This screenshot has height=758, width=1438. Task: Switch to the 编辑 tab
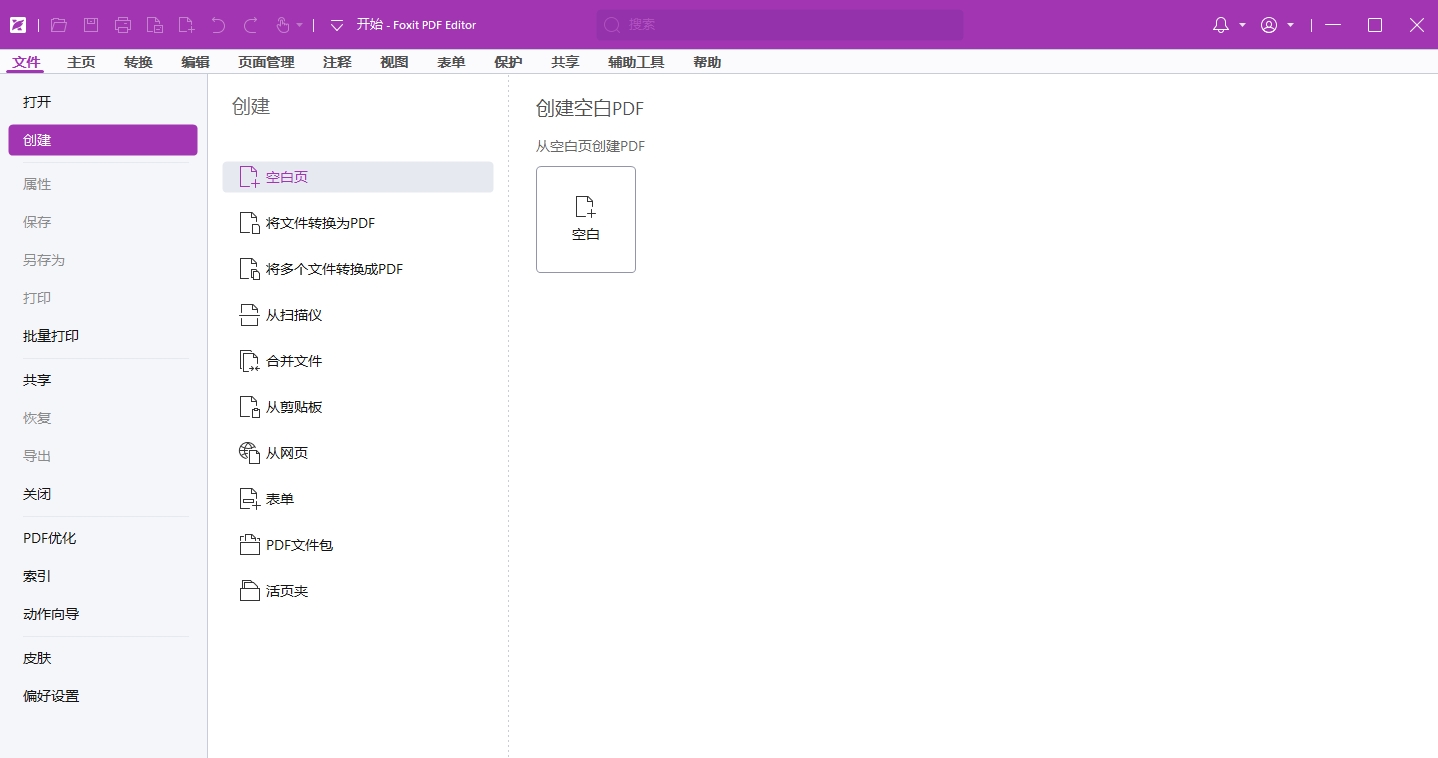pos(195,62)
